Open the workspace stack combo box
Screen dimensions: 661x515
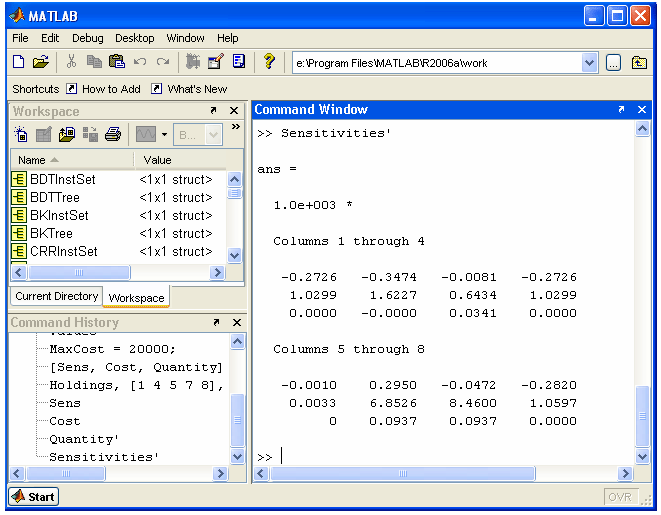coord(198,135)
